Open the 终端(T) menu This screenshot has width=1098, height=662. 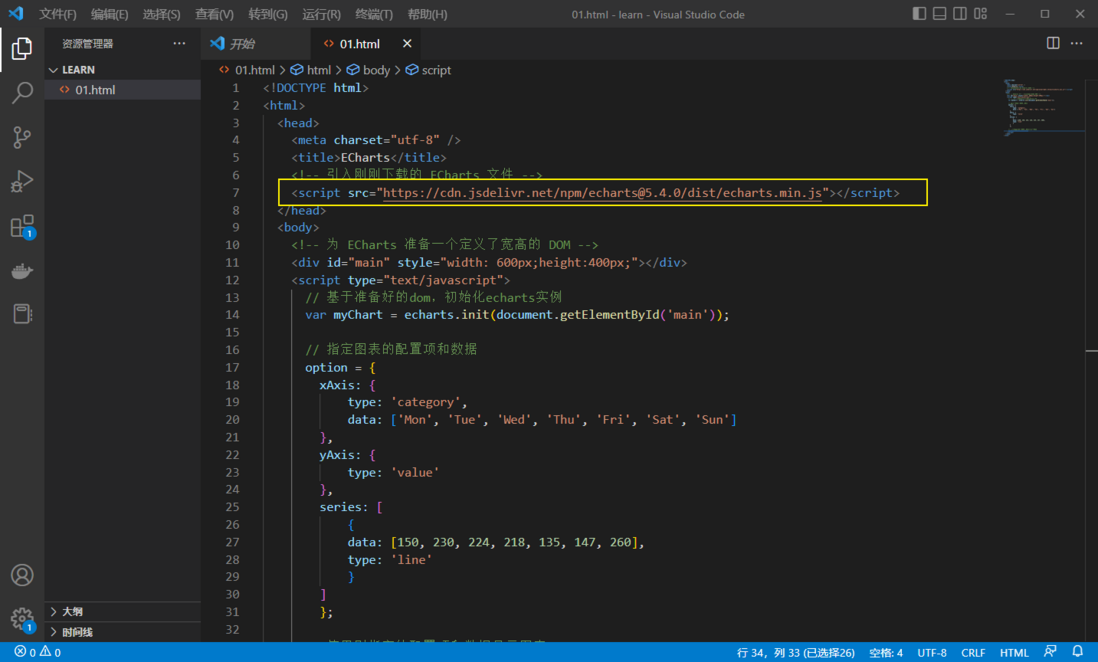374,14
